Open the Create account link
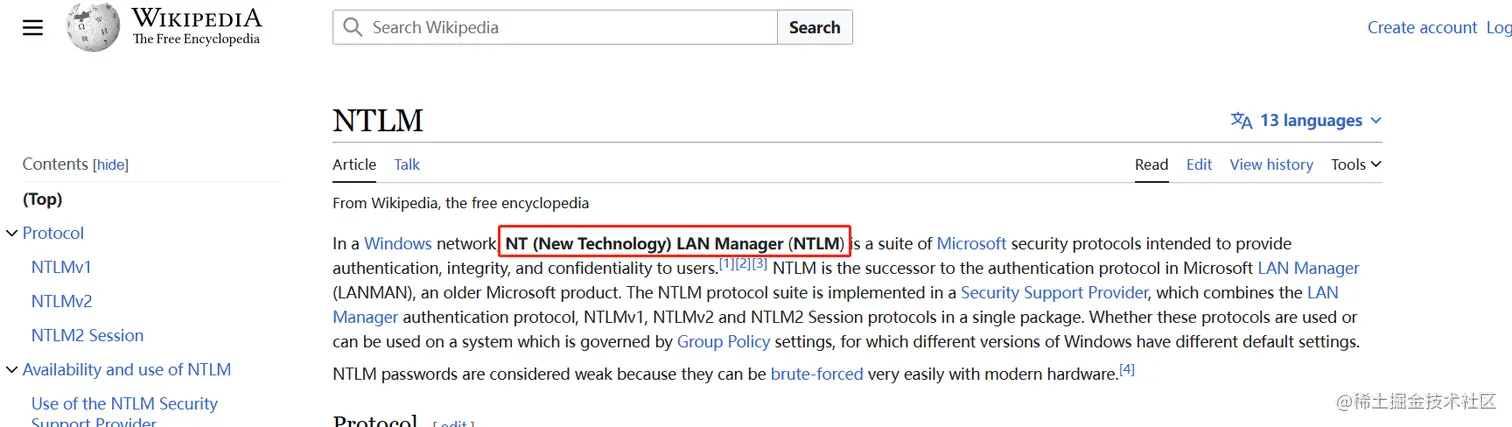The width and height of the screenshot is (1512, 427). pyautogui.click(x=1422, y=27)
